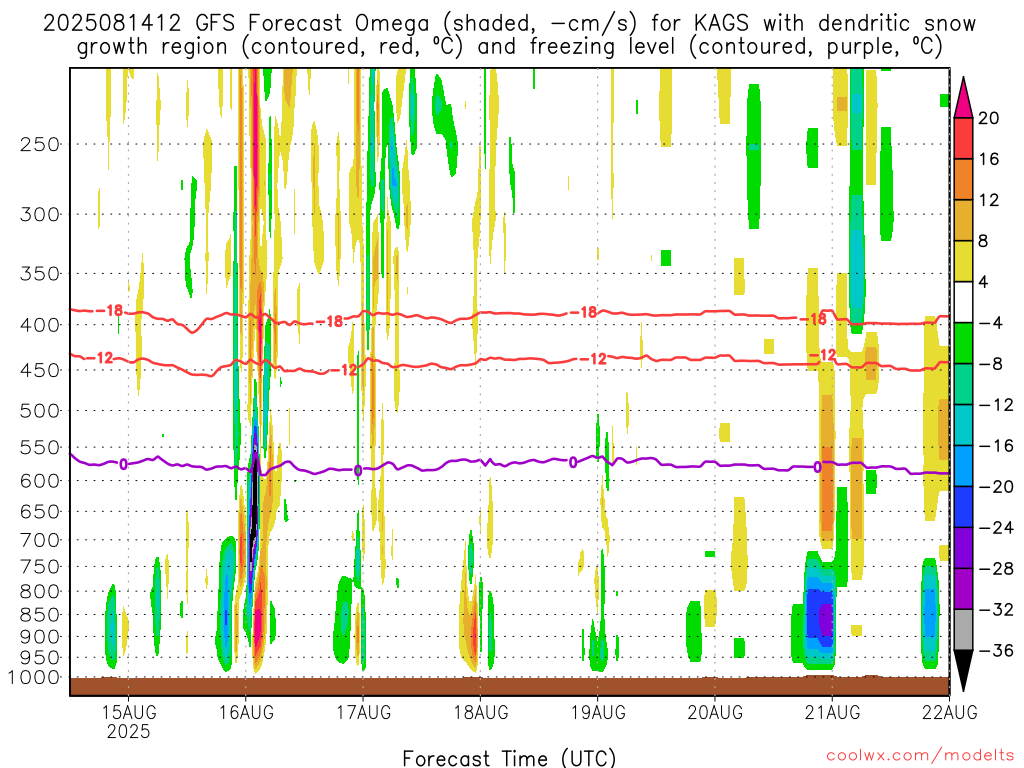
Task: Click the pink arrow atop the colorbar
Action: tap(963, 99)
